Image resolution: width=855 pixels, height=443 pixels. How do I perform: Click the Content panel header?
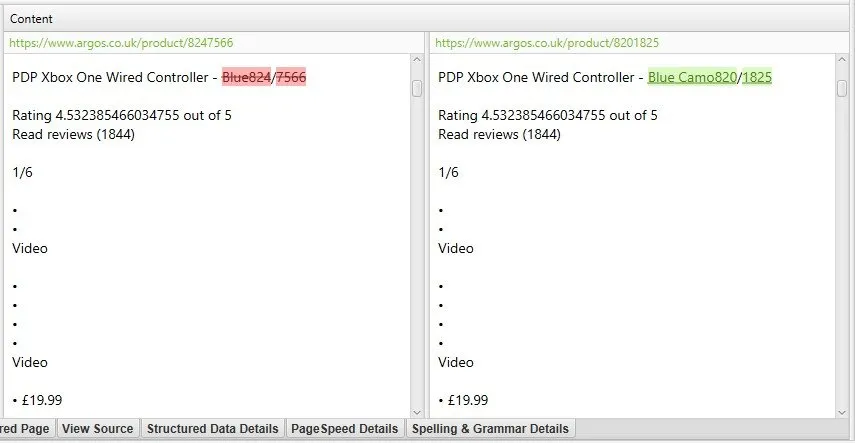click(427, 19)
